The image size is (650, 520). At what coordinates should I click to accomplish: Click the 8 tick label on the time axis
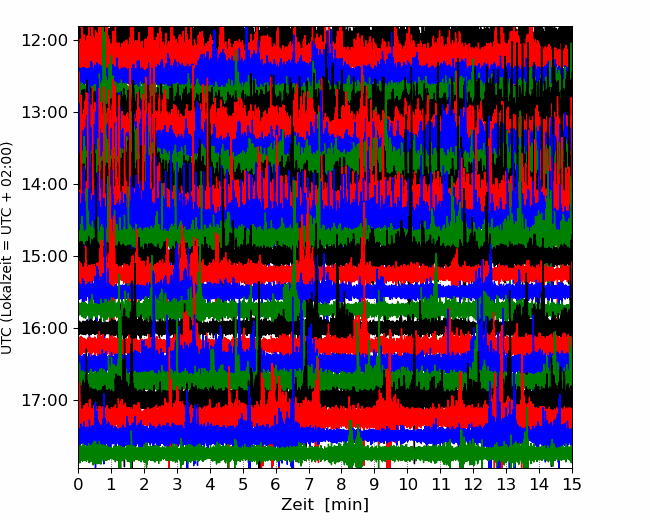coord(342,484)
